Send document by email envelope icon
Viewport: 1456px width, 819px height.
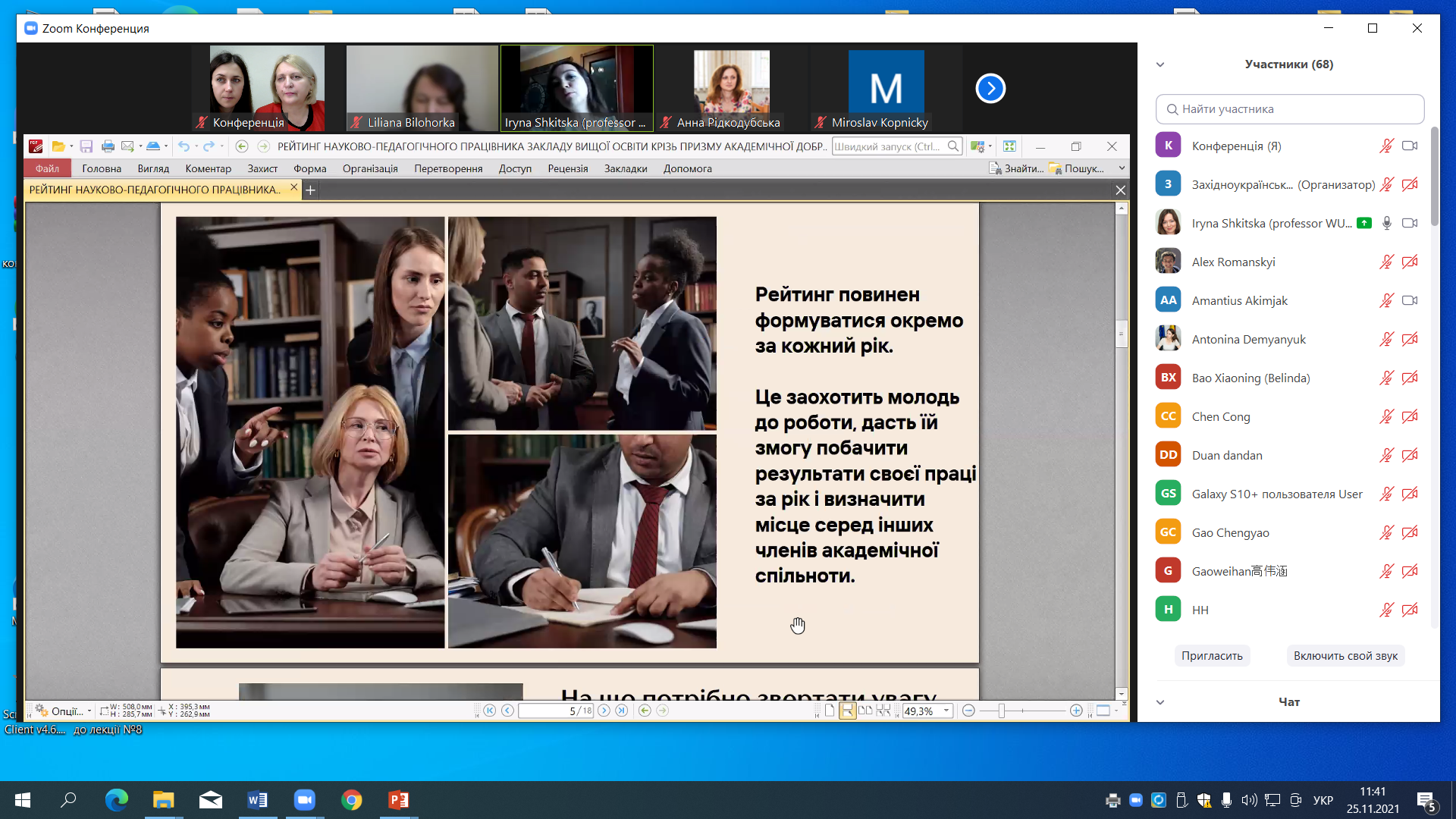coord(127,146)
